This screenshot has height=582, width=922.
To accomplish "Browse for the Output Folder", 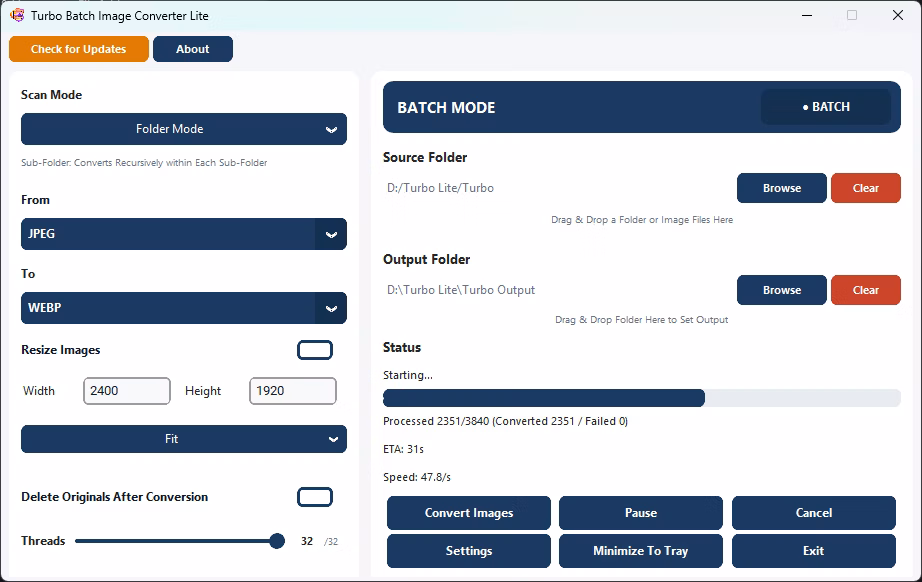I will 781,290.
